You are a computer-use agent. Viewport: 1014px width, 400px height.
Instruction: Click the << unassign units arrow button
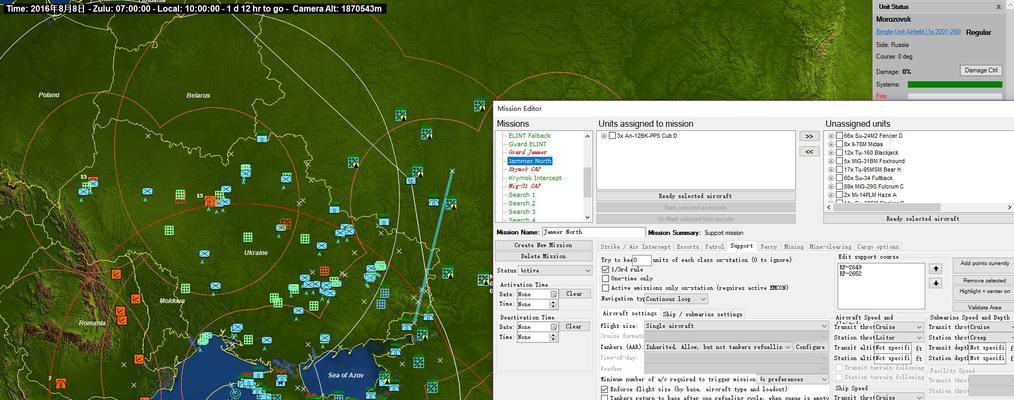tap(809, 151)
